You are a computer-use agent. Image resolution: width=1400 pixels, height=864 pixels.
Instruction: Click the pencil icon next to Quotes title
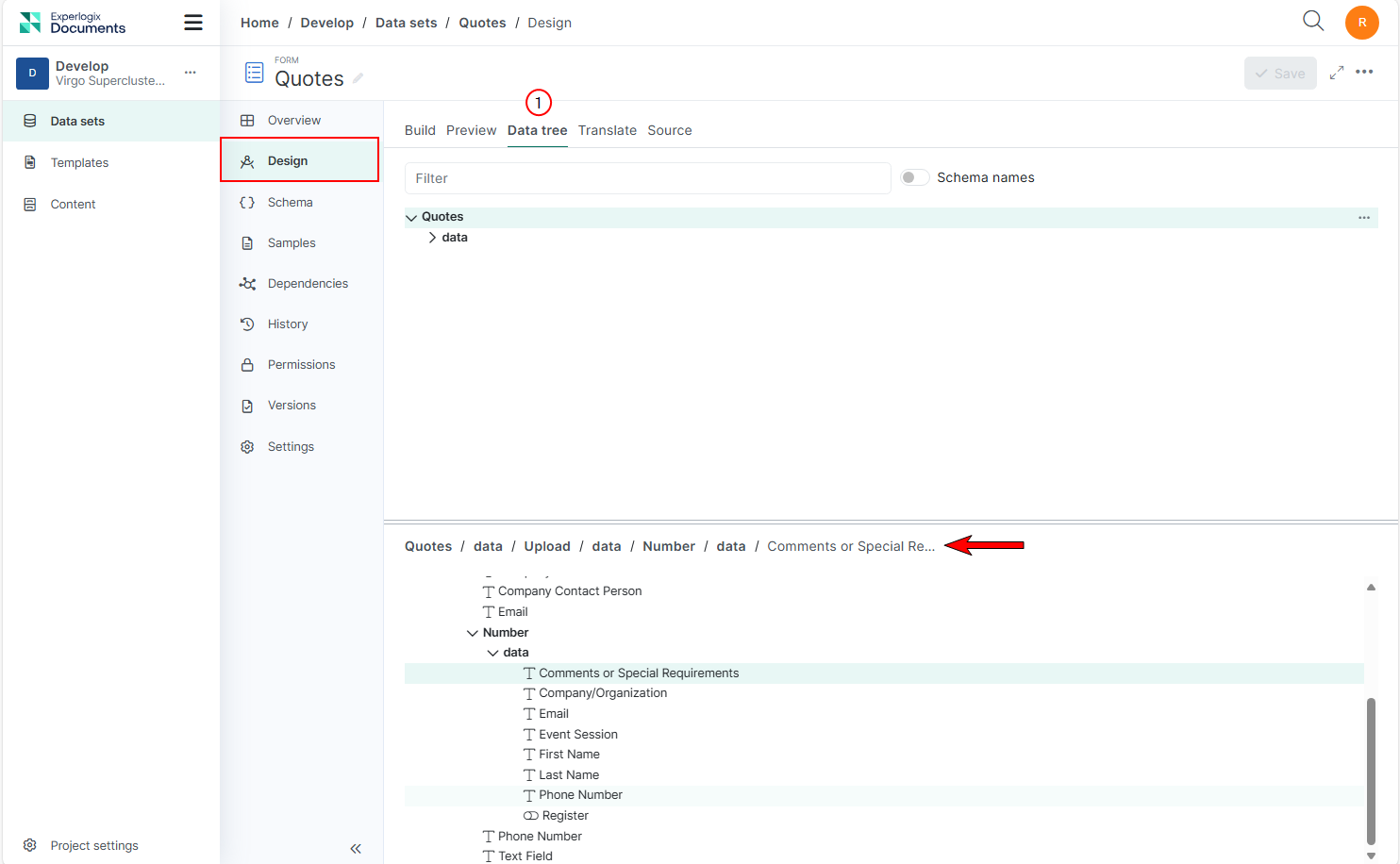tap(358, 79)
